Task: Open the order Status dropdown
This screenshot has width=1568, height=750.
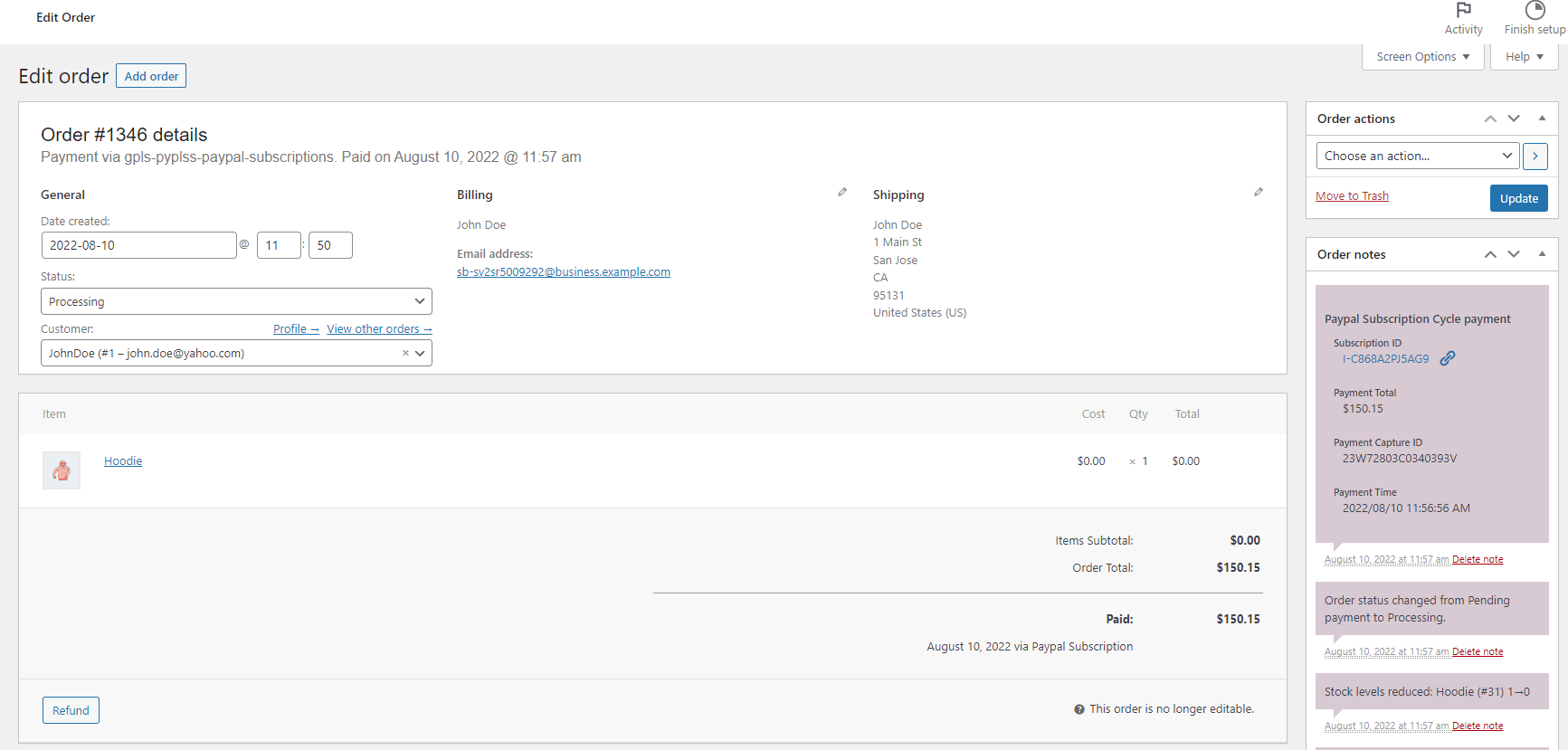Action: (x=236, y=301)
